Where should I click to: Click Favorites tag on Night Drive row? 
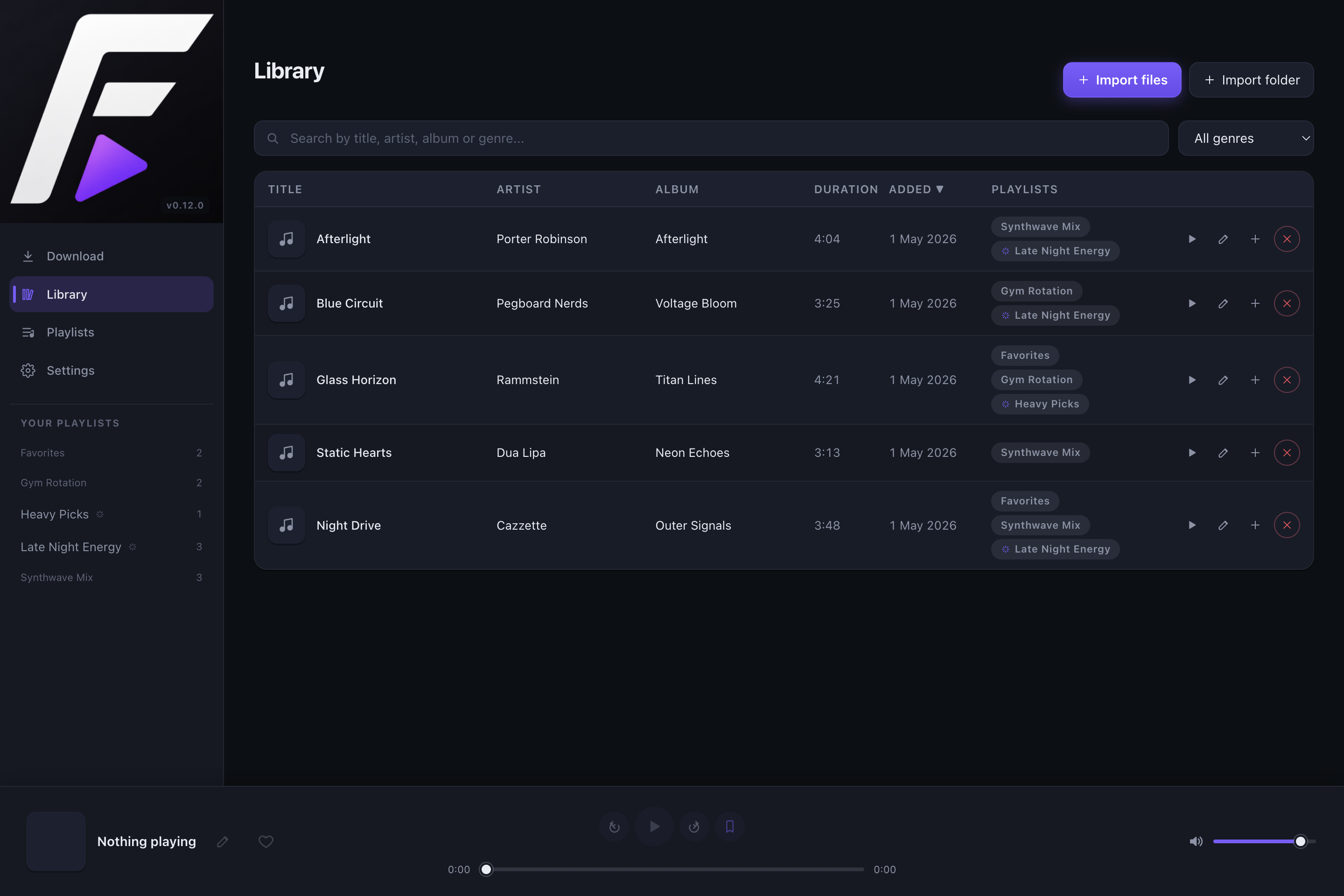pyautogui.click(x=1025, y=501)
